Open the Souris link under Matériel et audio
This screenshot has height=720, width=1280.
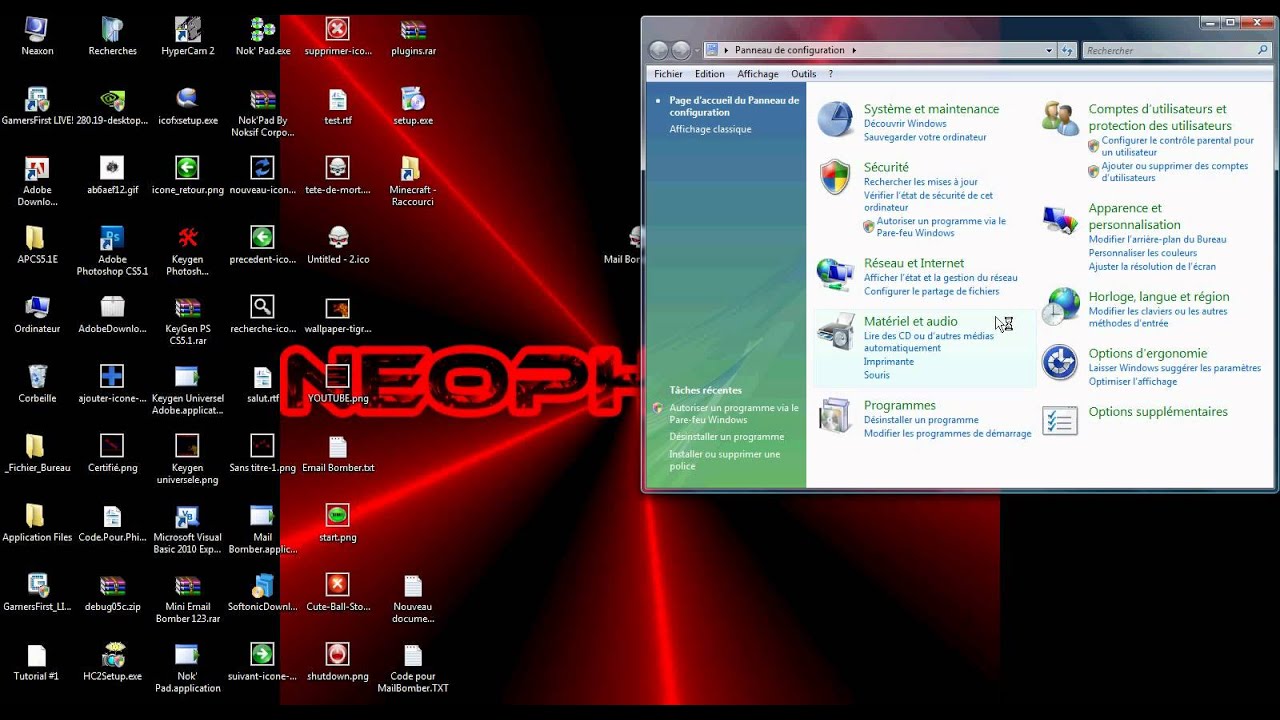pos(876,375)
